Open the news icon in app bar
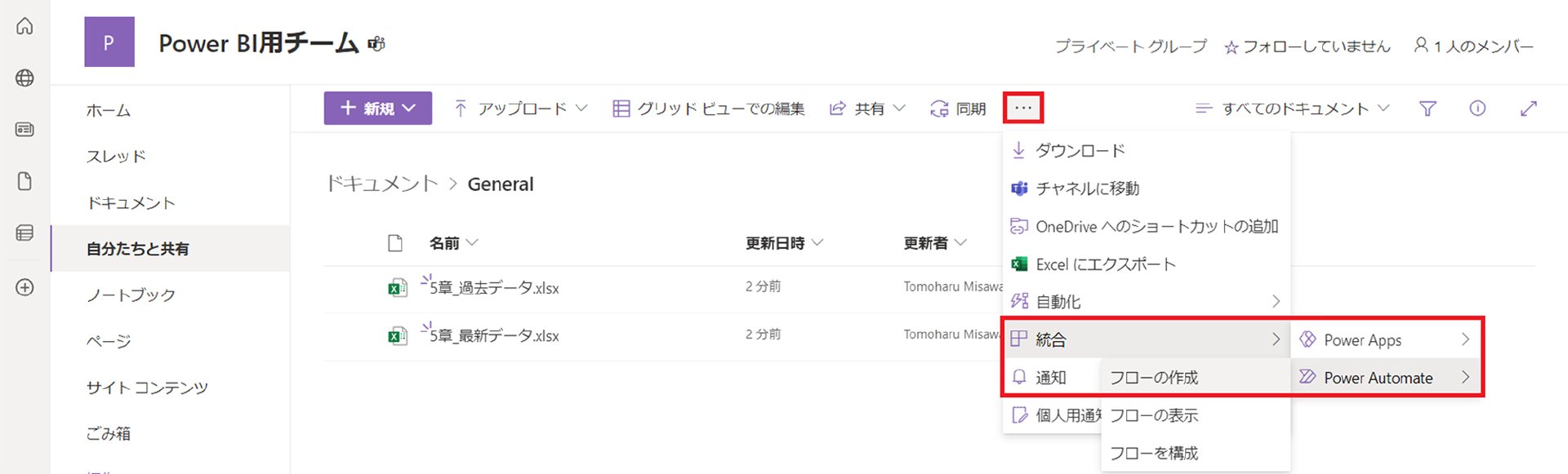Screen dimensions: 1568x474 24,130
